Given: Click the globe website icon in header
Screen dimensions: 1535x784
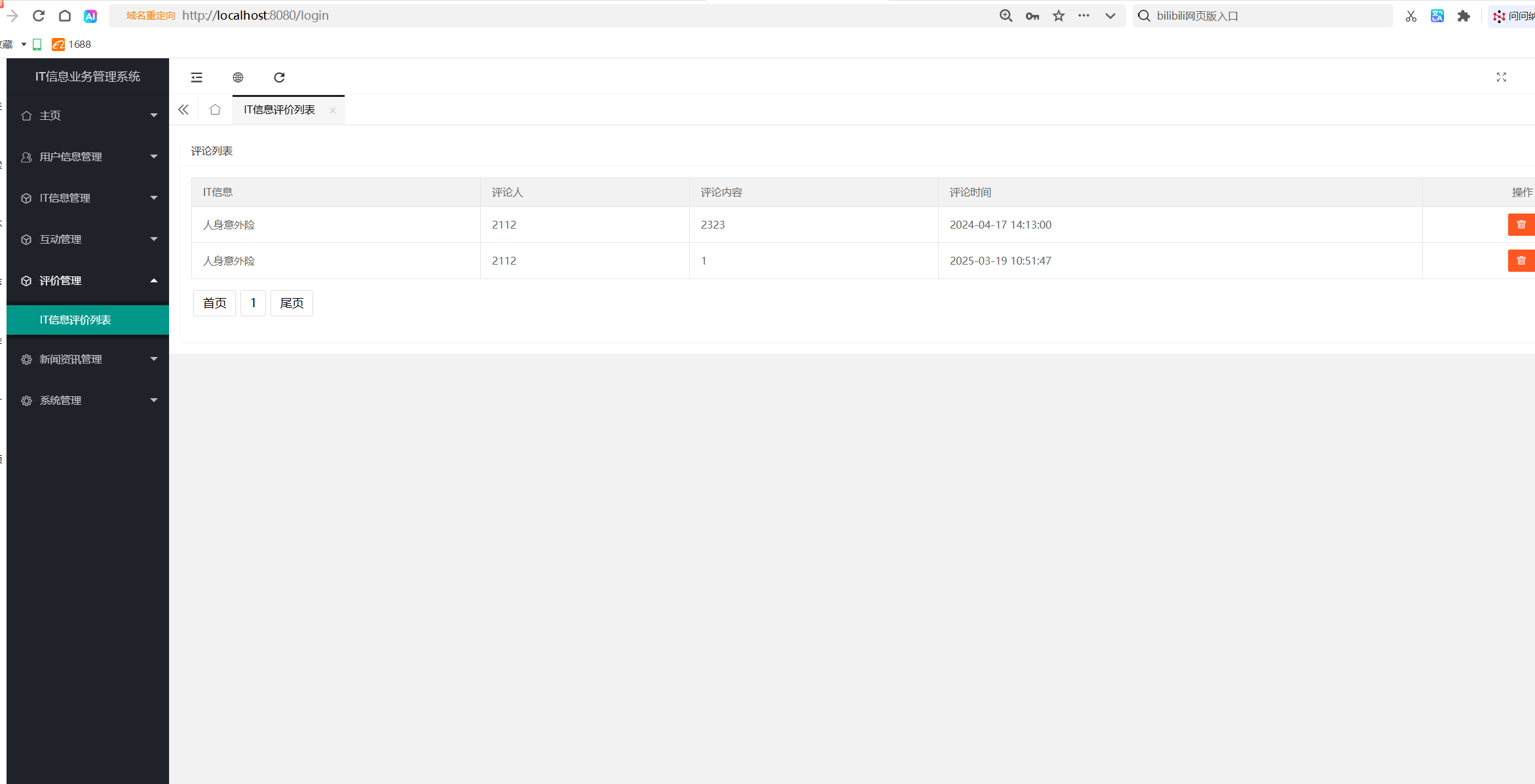Looking at the screenshot, I should 238,77.
